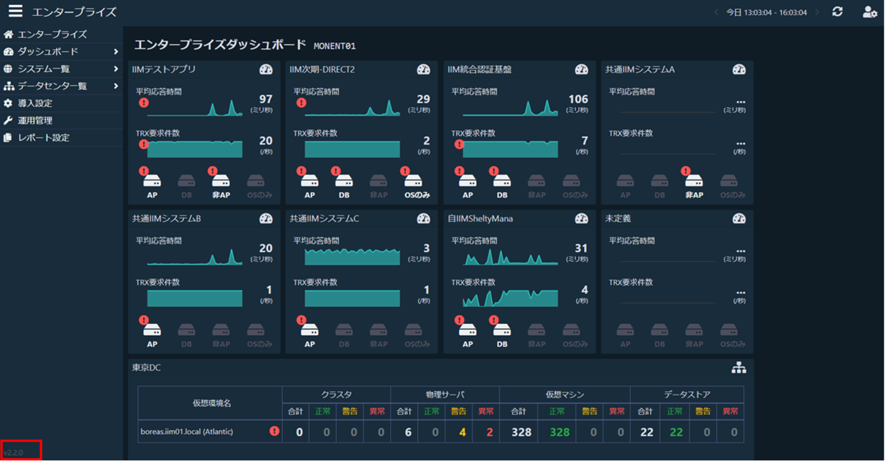Open the gauge icon on 共通IIMシステムA card
The width and height of the screenshot is (886, 461).
(739, 69)
